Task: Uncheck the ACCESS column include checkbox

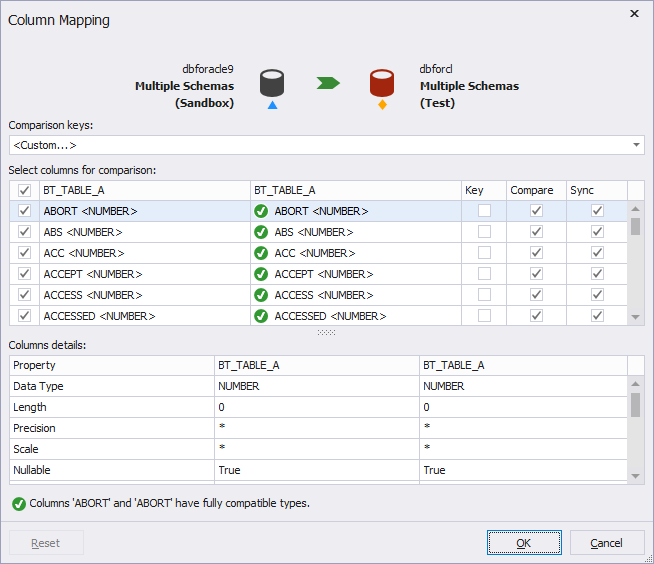Action: [24, 295]
